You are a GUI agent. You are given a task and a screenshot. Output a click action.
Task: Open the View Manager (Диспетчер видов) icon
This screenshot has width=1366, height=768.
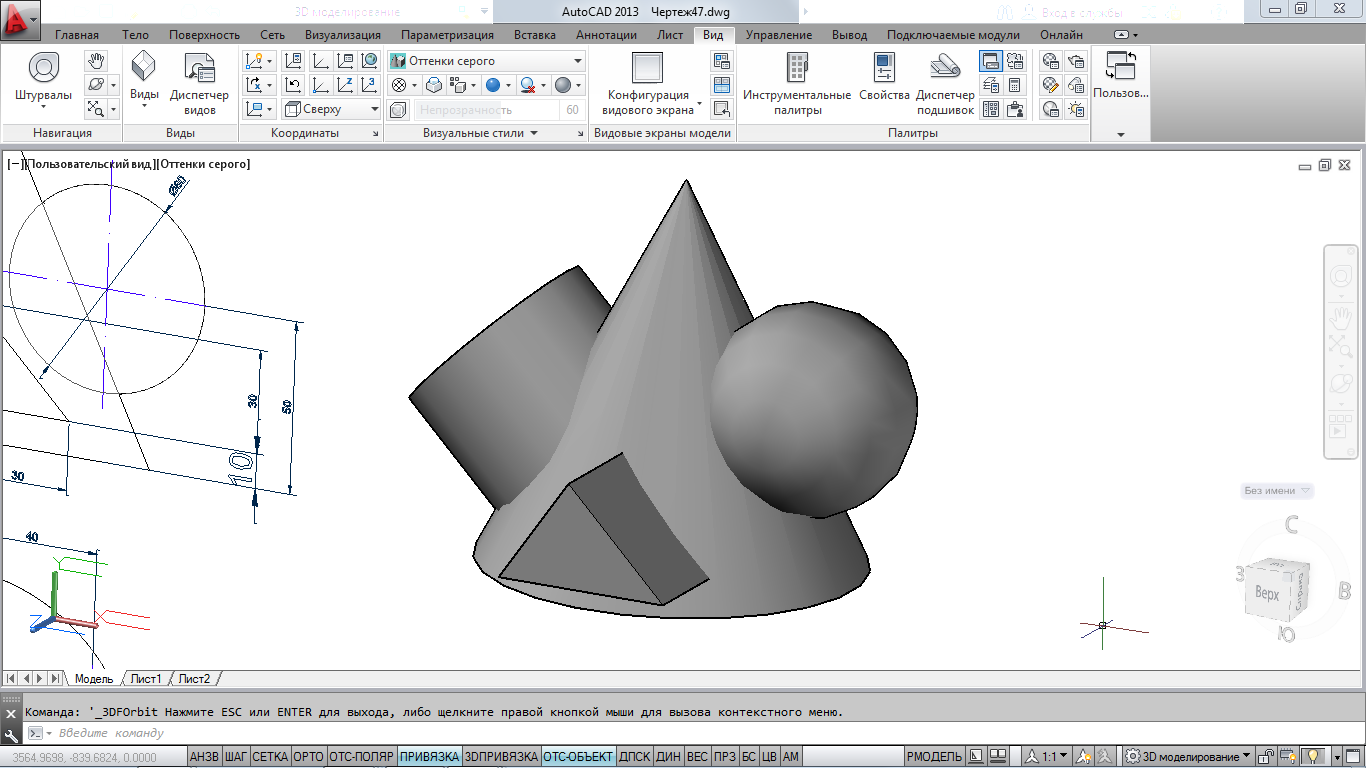[199, 69]
